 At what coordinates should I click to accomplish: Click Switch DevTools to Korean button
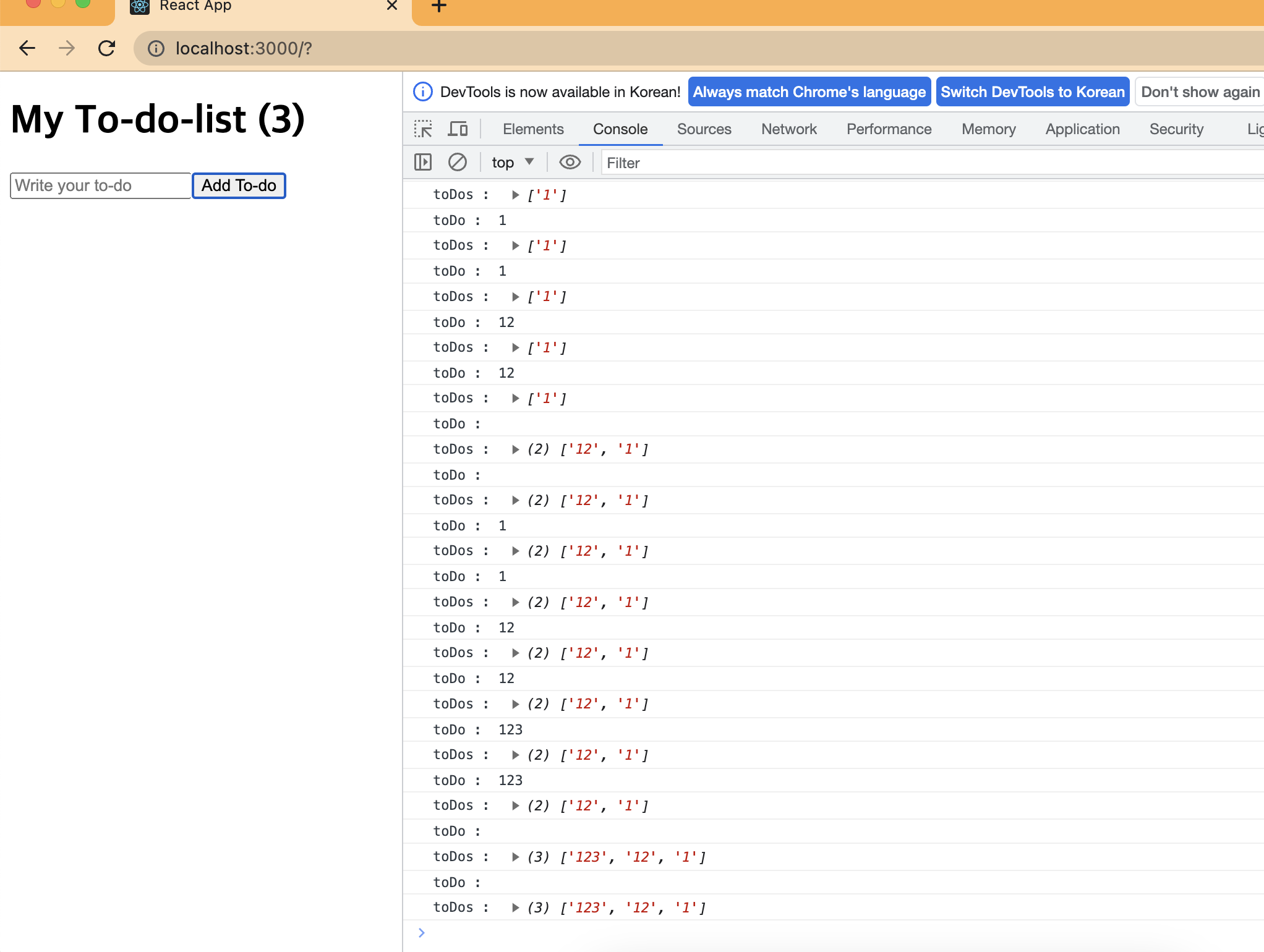(1032, 92)
